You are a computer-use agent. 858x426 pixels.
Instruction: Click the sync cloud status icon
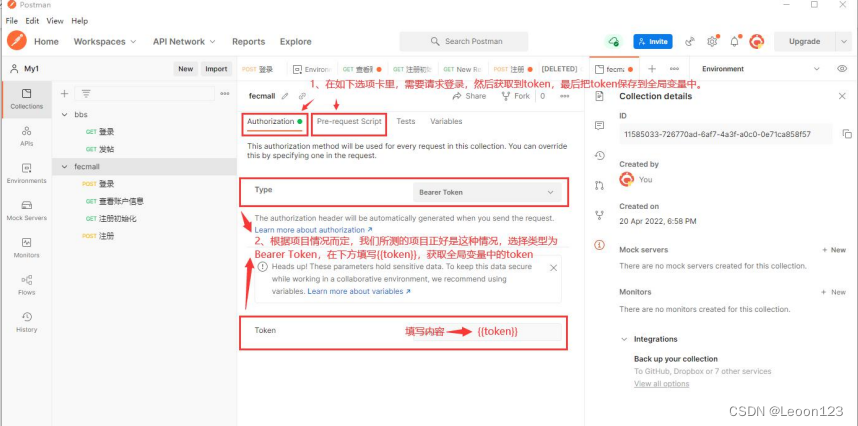coord(614,42)
